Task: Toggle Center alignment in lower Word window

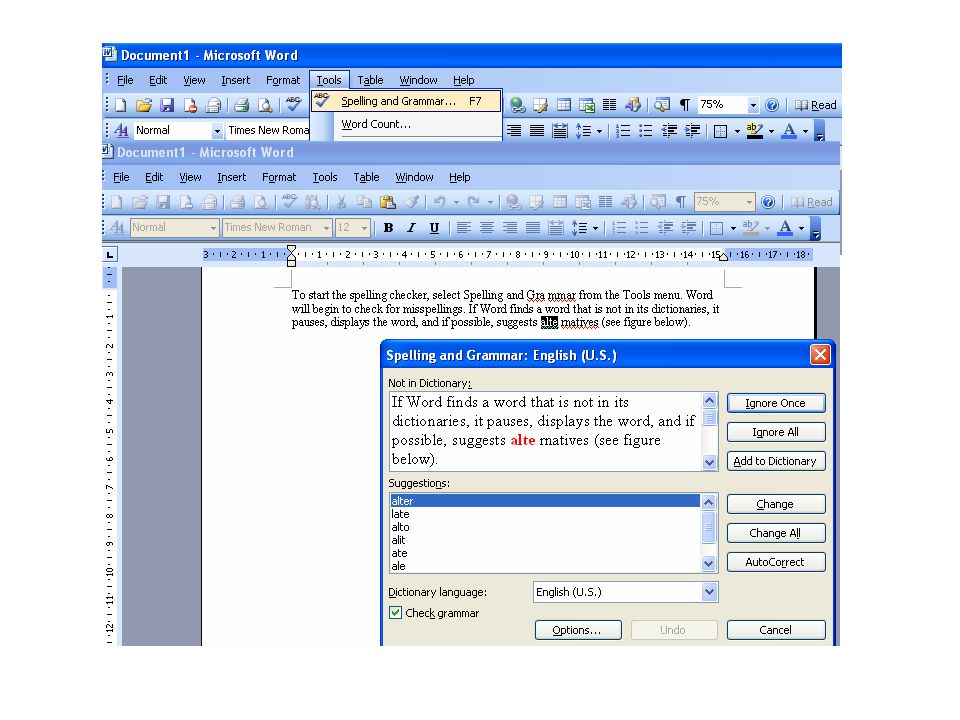Action: click(487, 228)
